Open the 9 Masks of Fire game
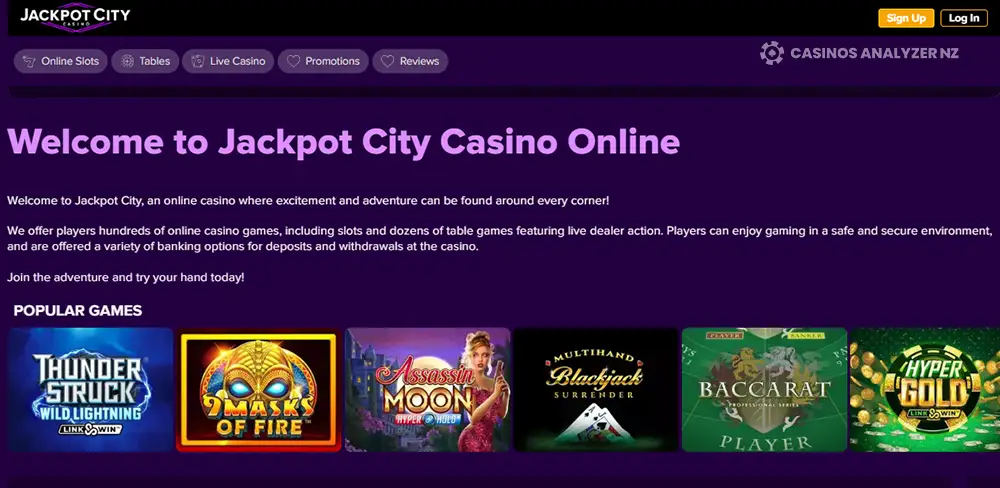Viewport: 1000px width, 488px height. tap(259, 390)
